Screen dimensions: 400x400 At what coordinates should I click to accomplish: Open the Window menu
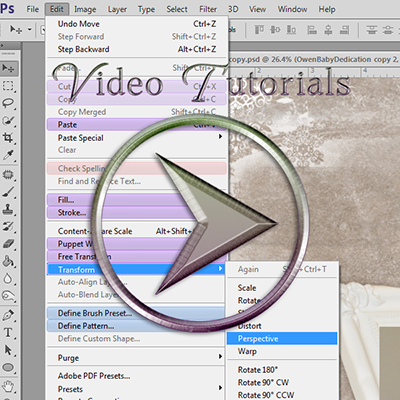(x=292, y=9)
